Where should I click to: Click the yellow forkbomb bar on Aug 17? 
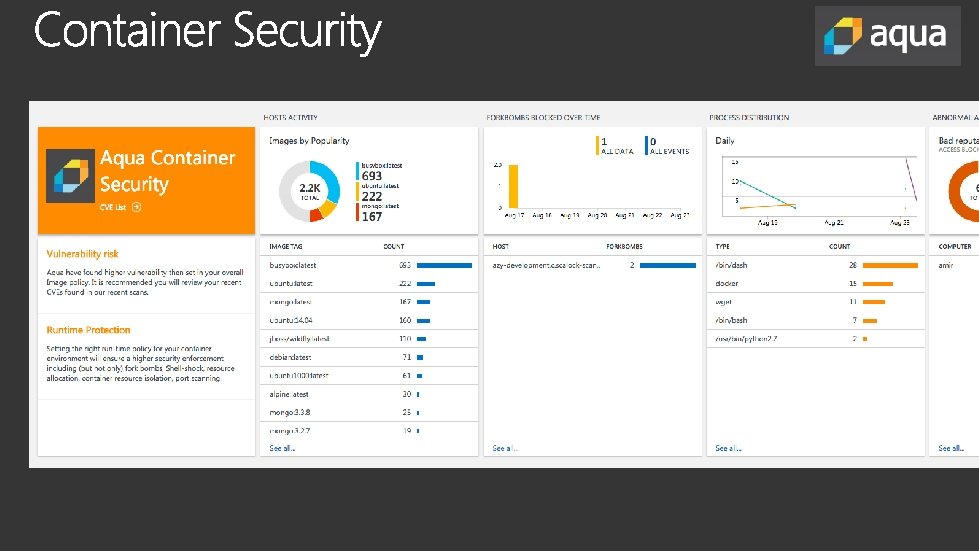513,186
